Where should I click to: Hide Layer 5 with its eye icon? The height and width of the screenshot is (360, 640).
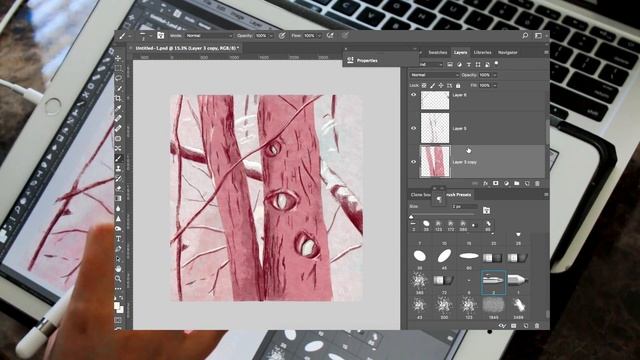click(413, 128)
